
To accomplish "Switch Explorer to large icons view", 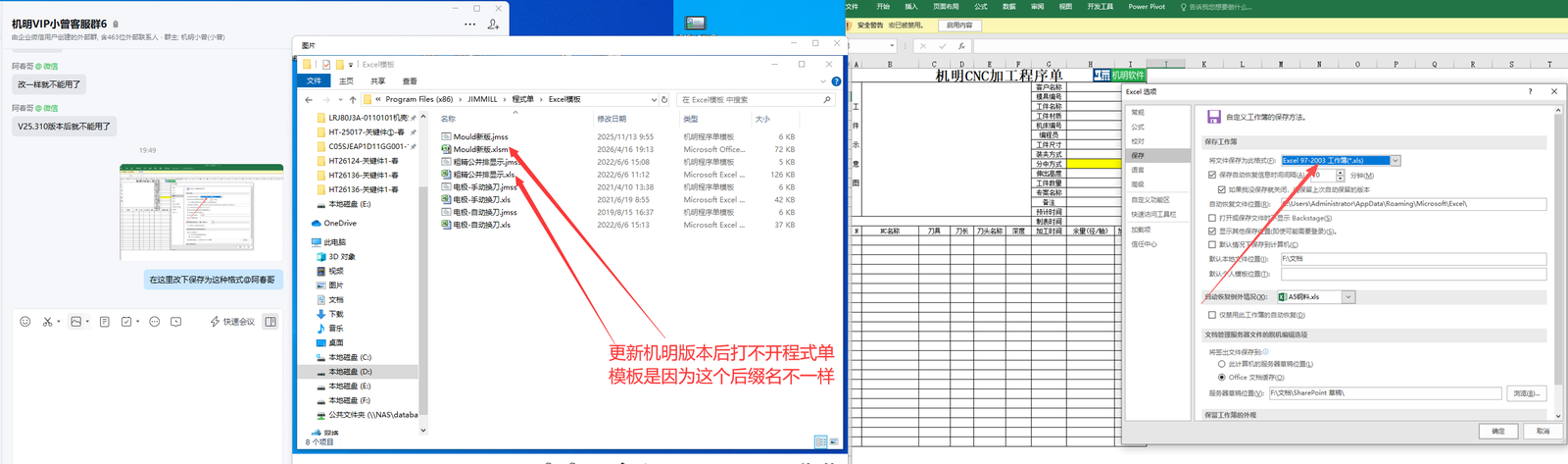I will point(835,441).
